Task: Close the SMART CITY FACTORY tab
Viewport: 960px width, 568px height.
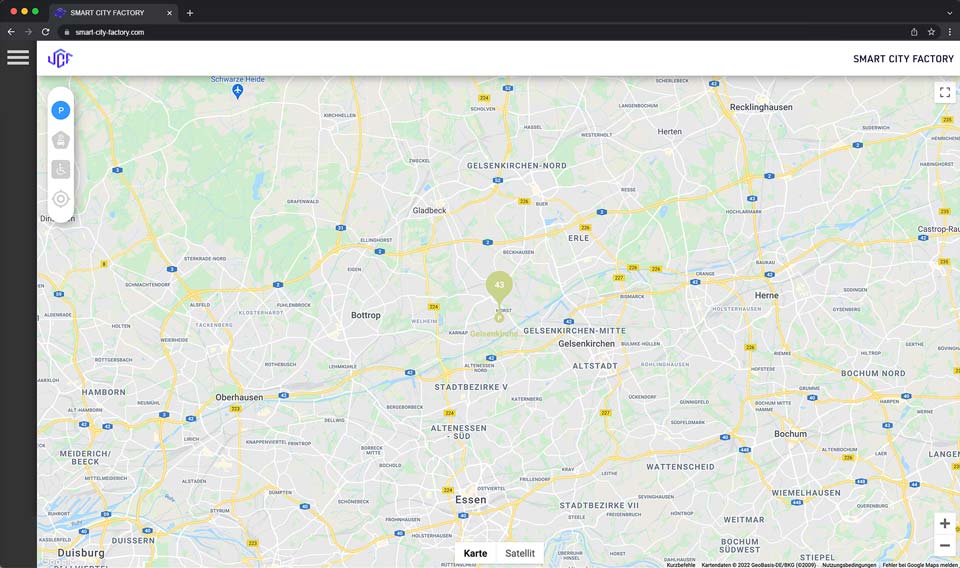Action: (170, 13)
